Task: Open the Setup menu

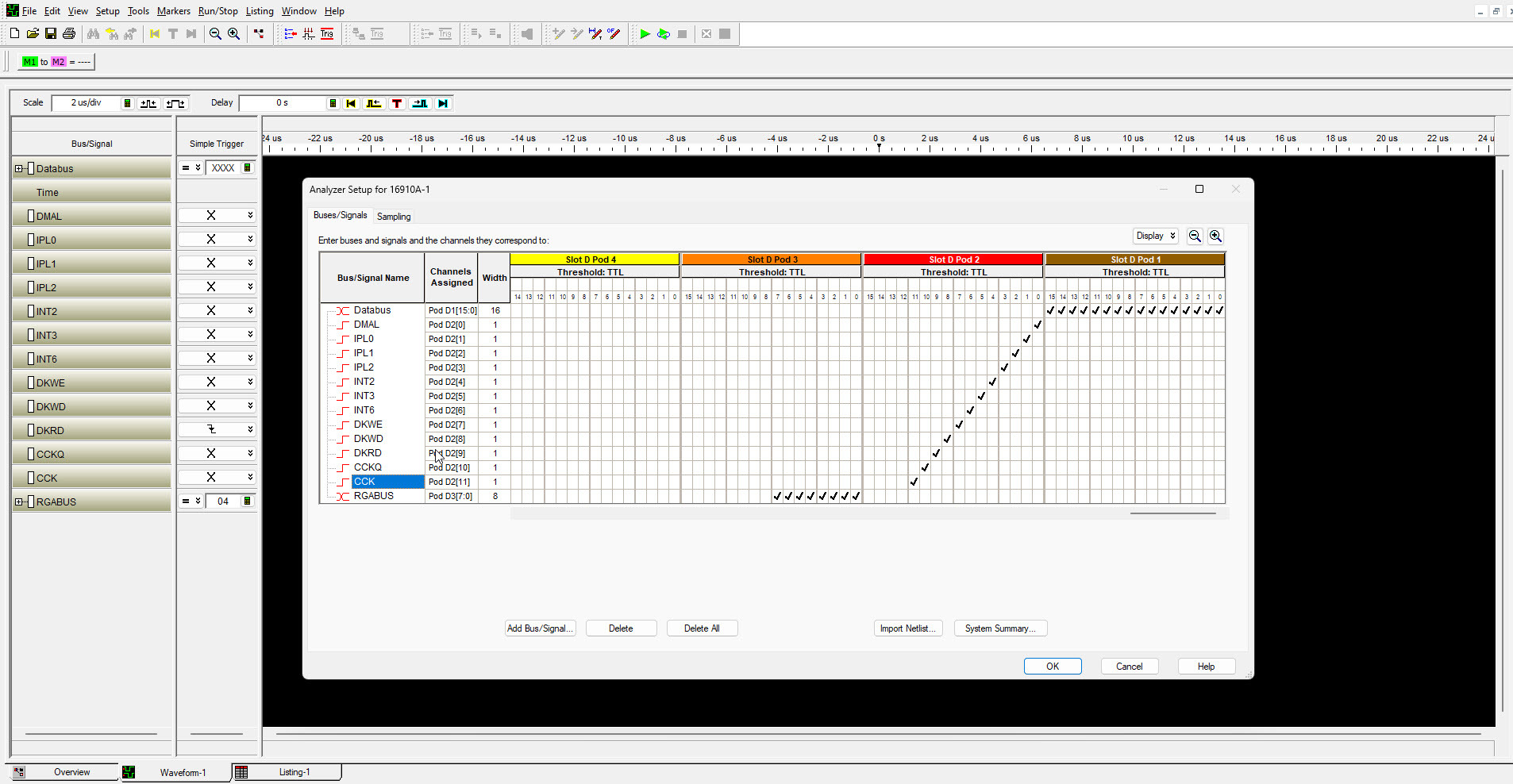Action: [107, 11]
